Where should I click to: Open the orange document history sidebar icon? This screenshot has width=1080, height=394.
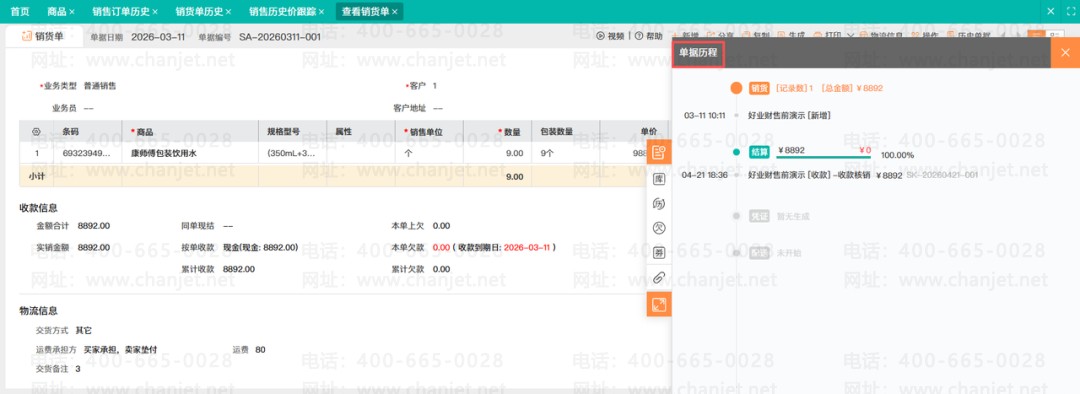click(x=658, y=152)
